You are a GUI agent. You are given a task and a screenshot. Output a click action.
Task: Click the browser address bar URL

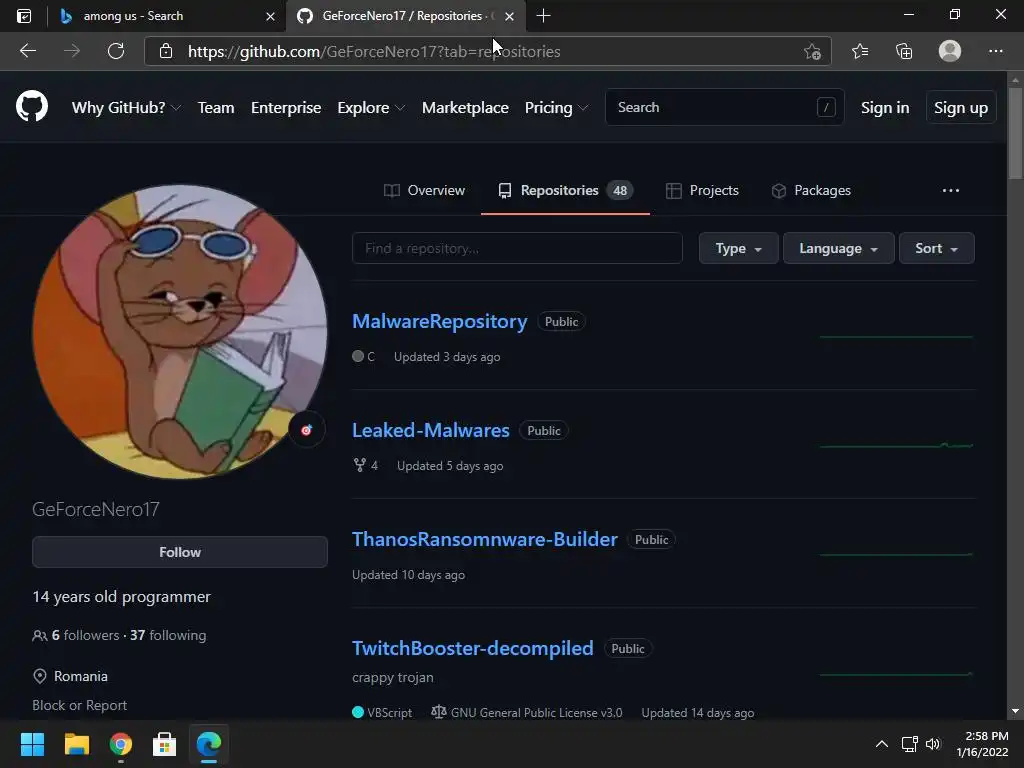coord(374,52)
